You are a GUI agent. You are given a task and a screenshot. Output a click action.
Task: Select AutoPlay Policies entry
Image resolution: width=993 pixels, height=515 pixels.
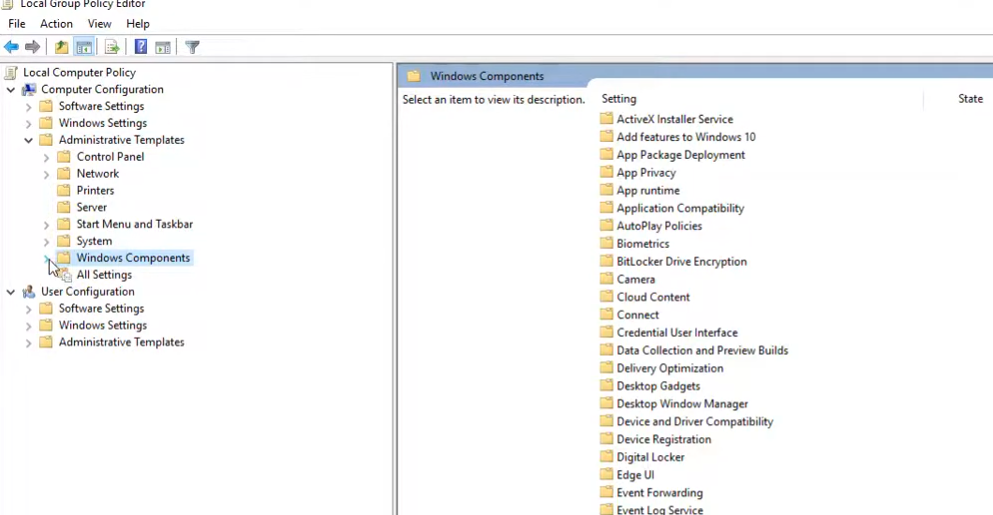659,226
